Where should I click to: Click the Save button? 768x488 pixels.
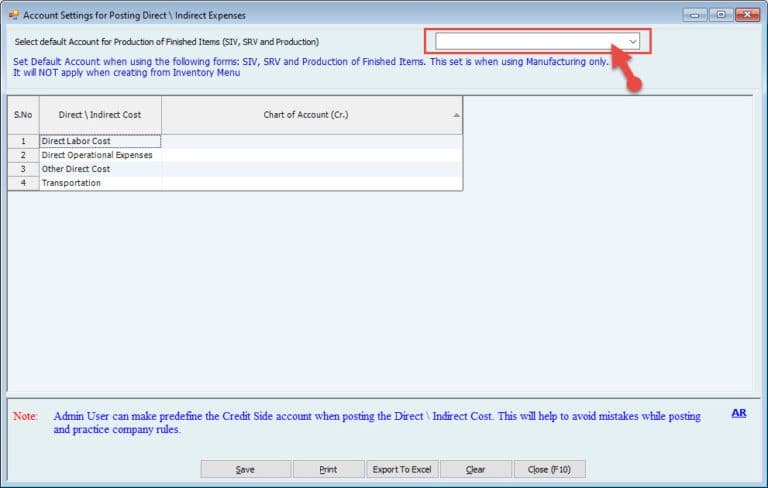pyautogui.click(x=245, y=469)
